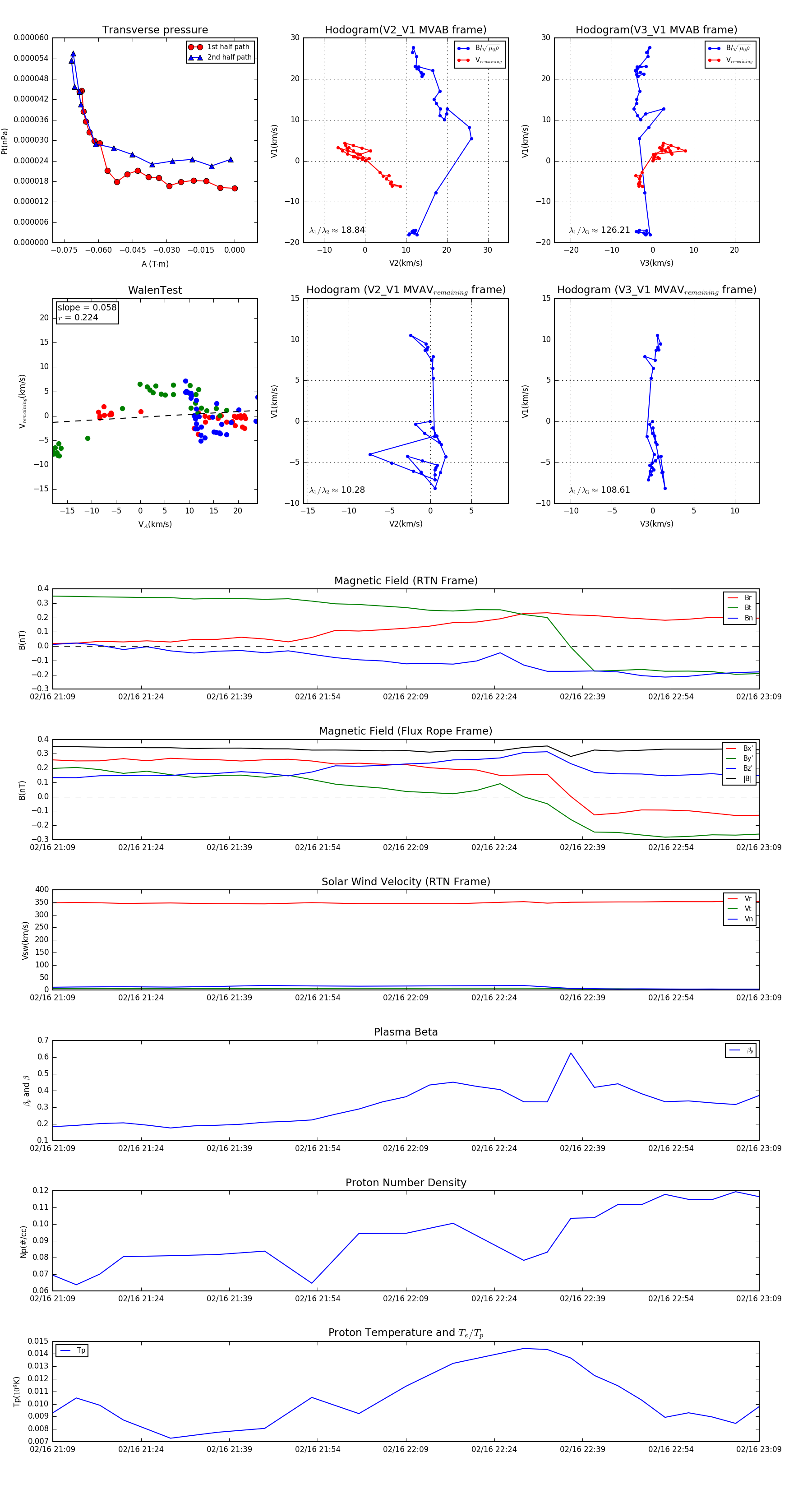Click the 'Proton Number Density' title

[406, 1183]
